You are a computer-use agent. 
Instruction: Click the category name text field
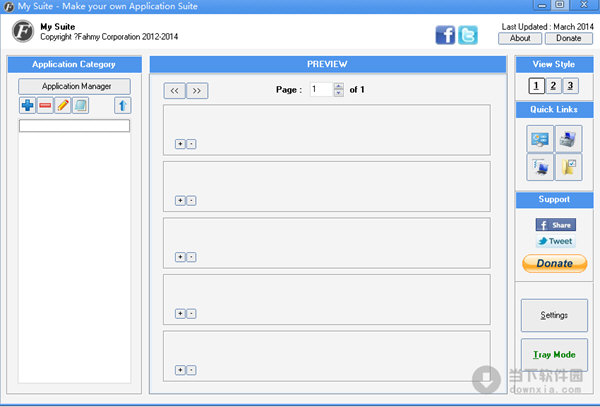tap(75, 126)
